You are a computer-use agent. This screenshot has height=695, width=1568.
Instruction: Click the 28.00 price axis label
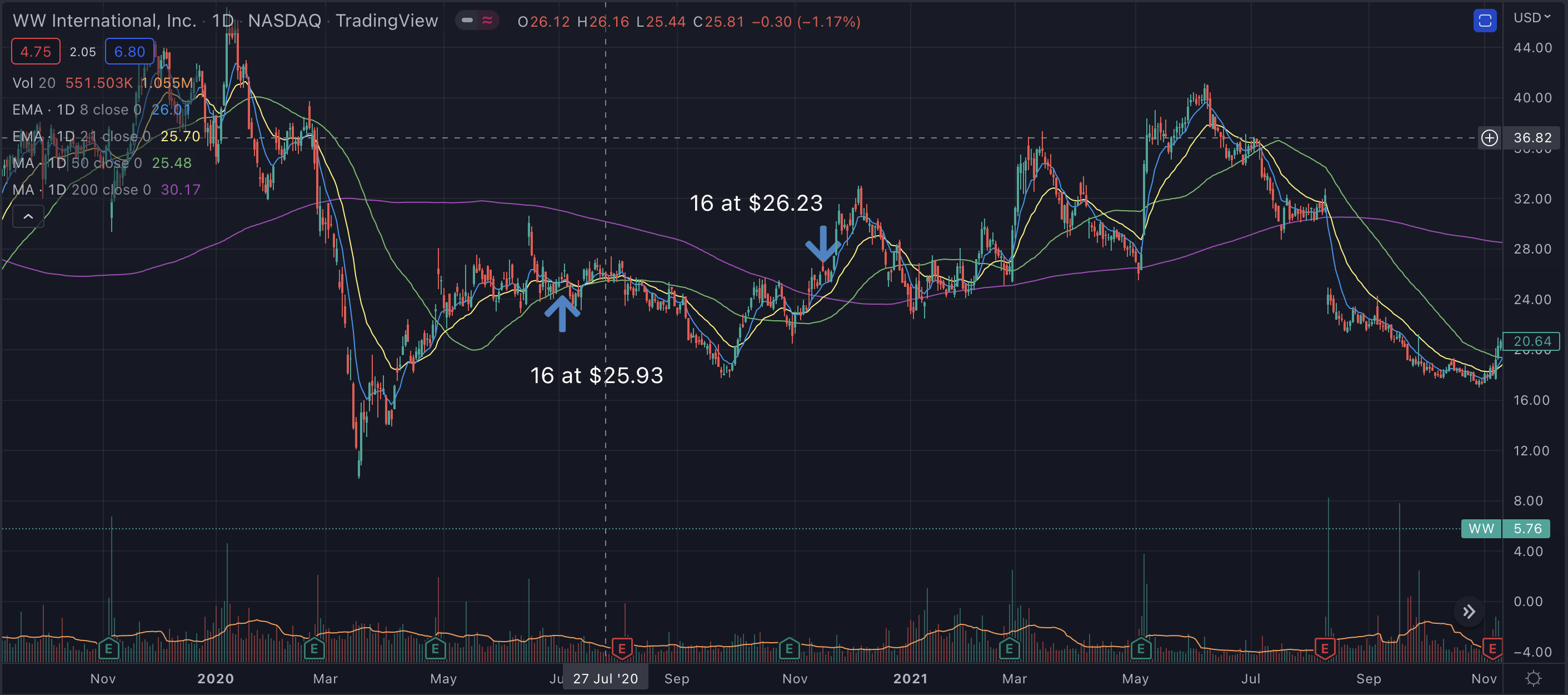[1532, 249]
